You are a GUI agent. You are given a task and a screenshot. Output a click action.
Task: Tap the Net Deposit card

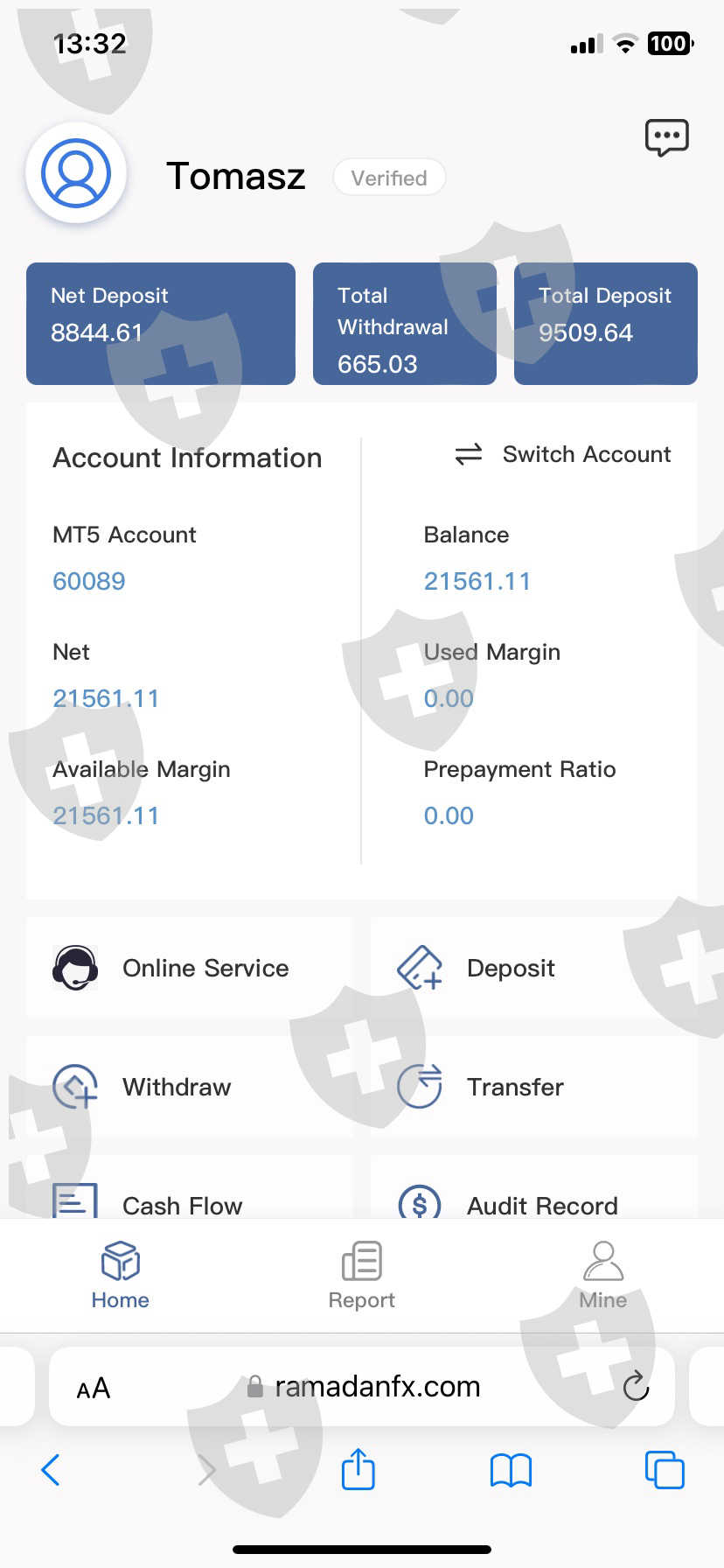(161, 324)
